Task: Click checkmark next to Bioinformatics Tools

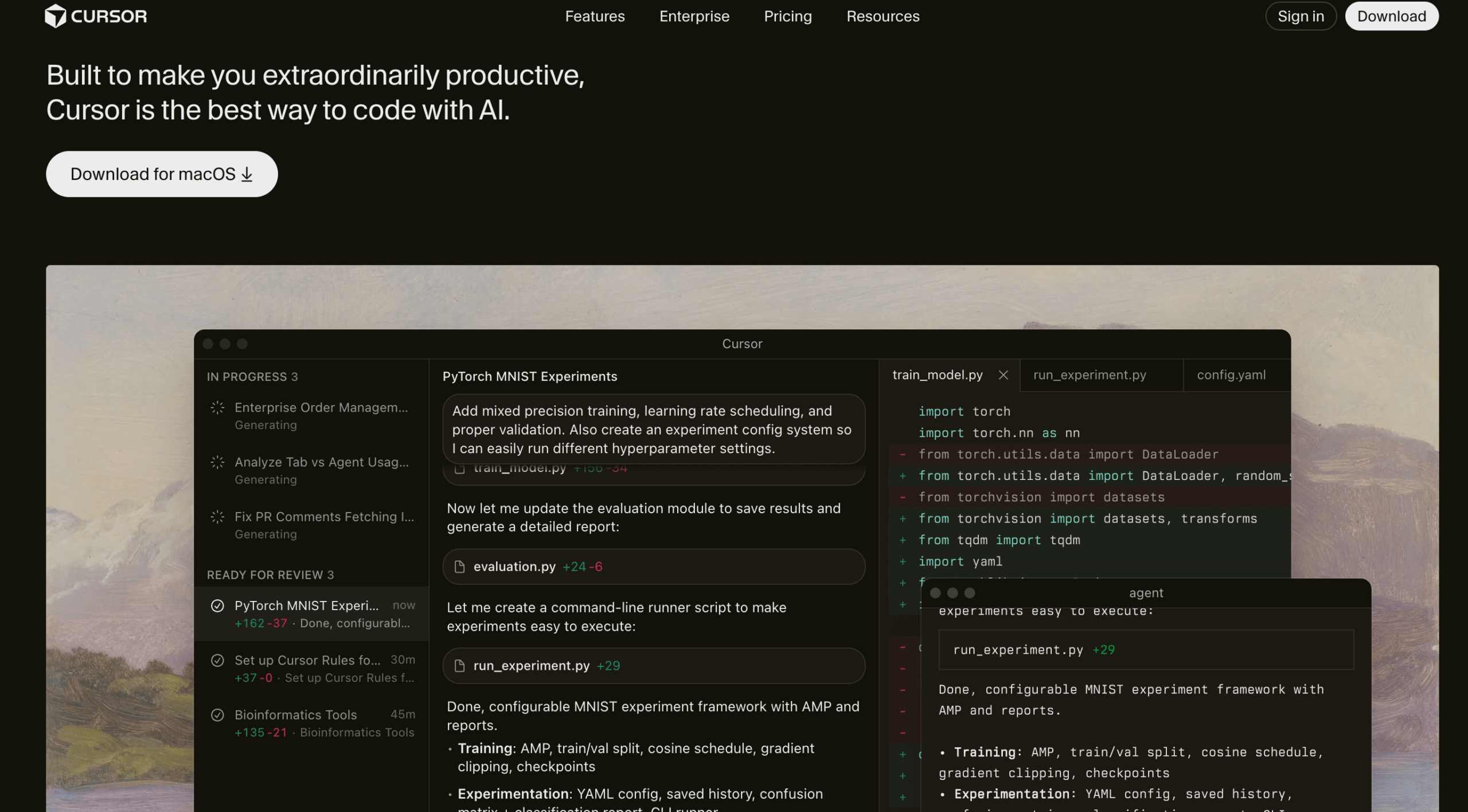Action: click(x=217, y=715)
